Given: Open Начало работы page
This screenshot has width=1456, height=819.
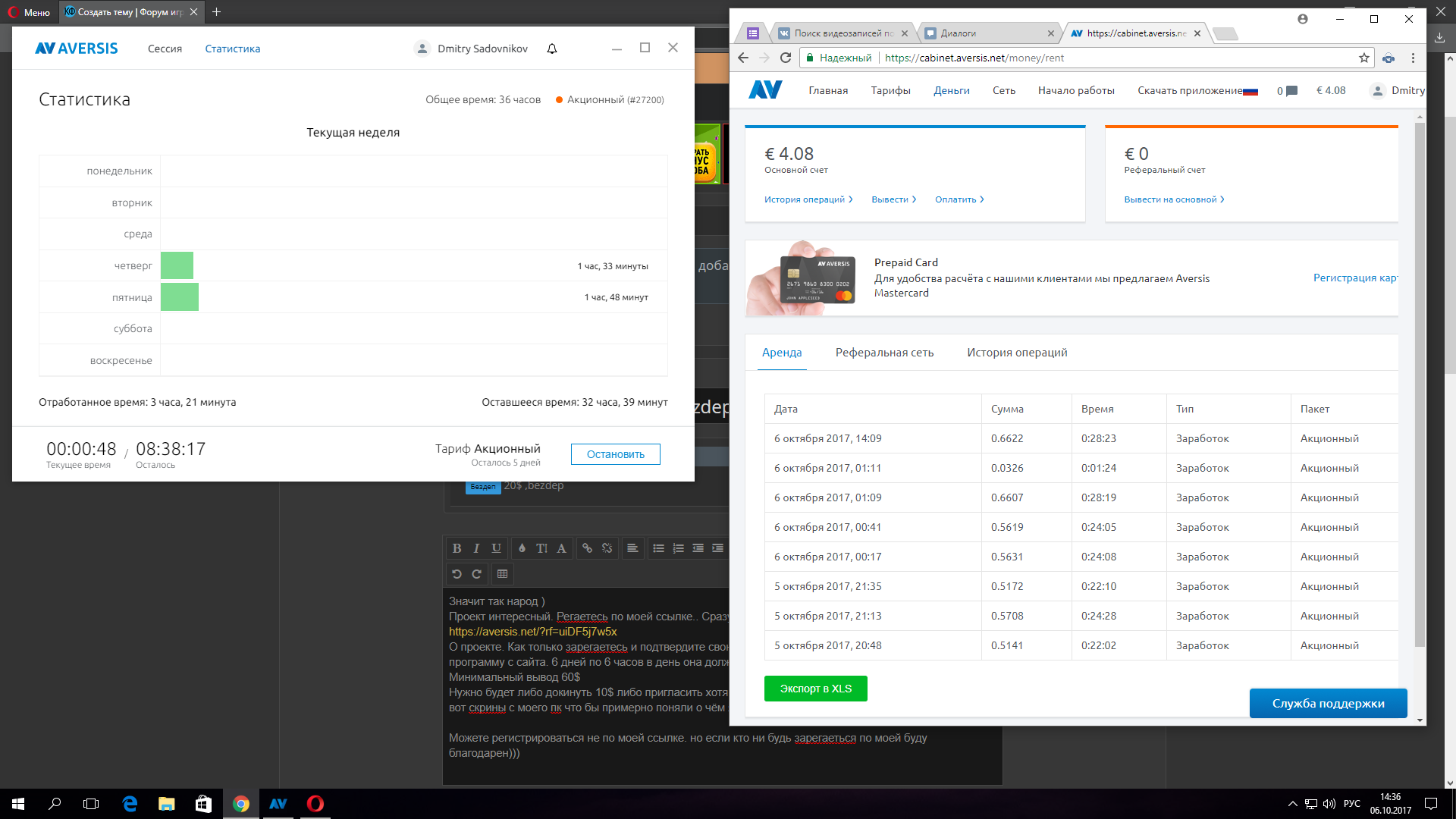Looking at the screenshot, I should (x=1076, y=90).
